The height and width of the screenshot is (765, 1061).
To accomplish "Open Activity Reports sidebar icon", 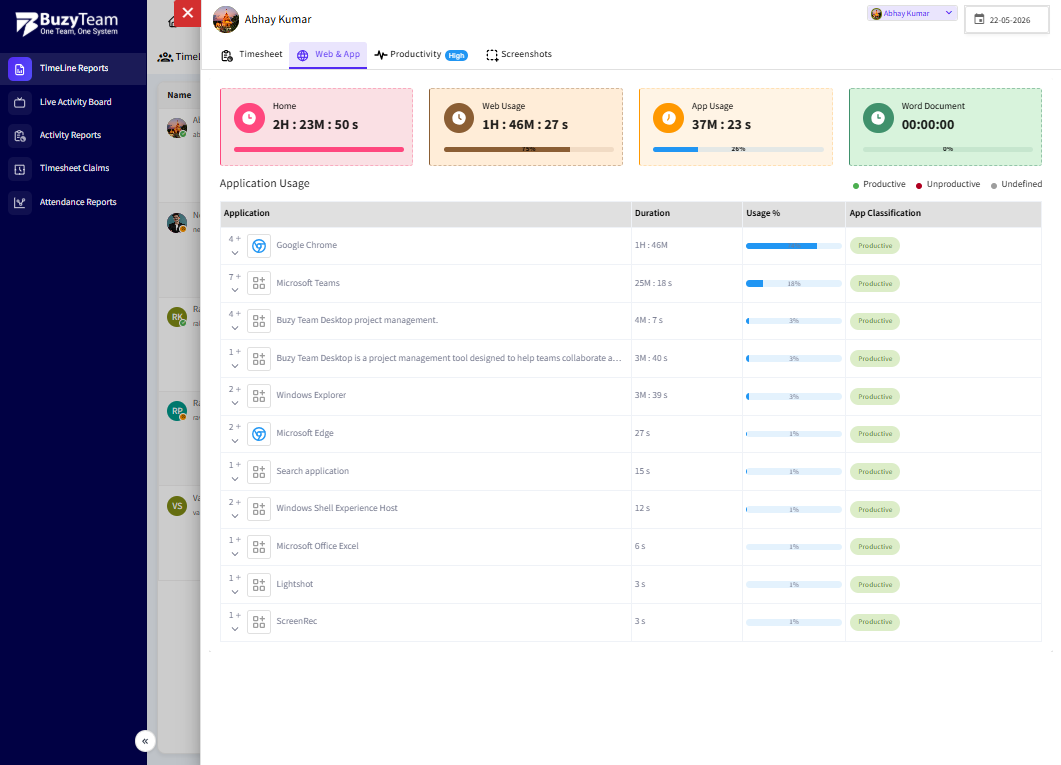I will point(20,135).
